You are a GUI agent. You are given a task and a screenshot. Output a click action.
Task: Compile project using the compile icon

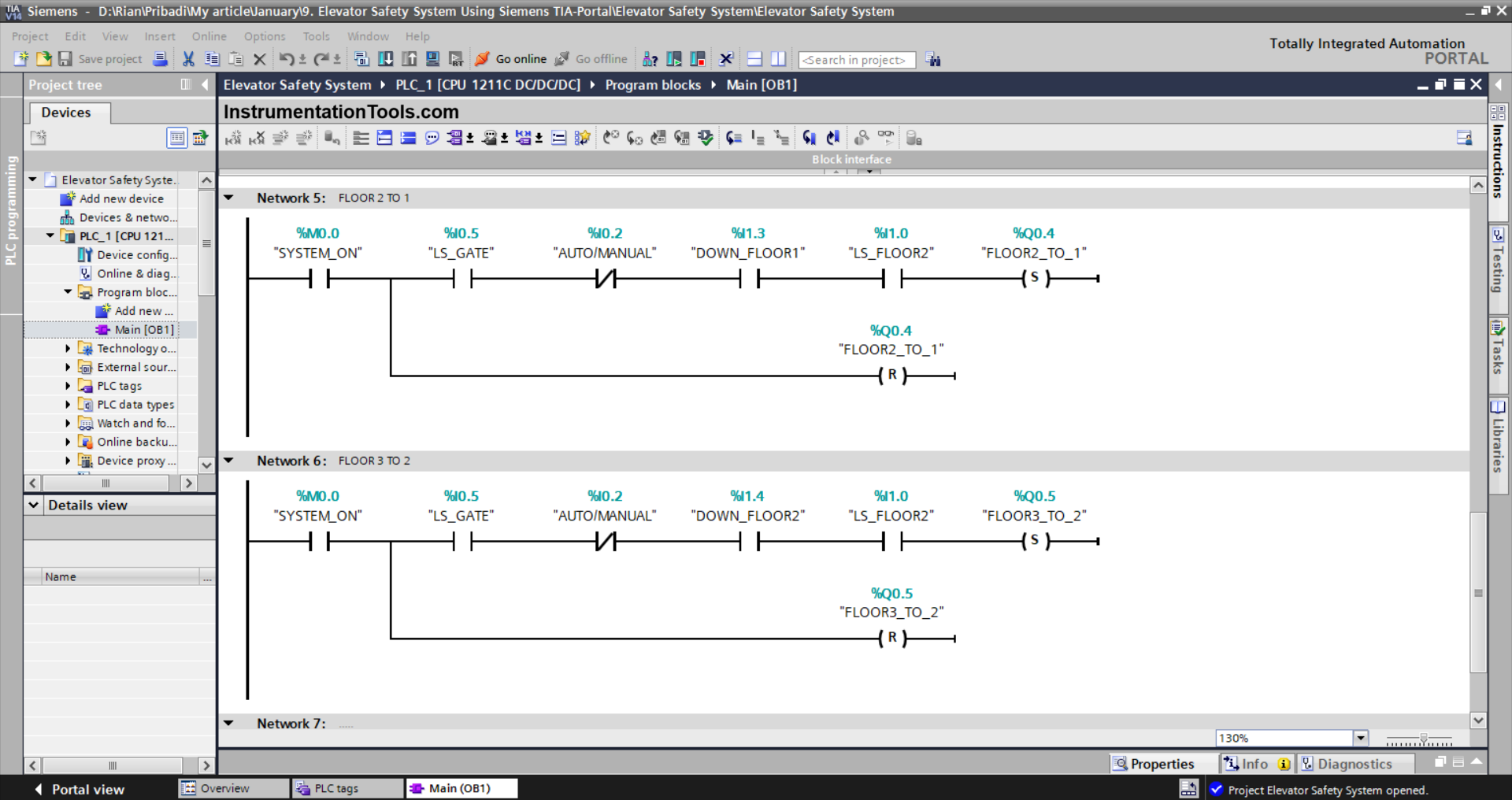(x=361, y=59)
